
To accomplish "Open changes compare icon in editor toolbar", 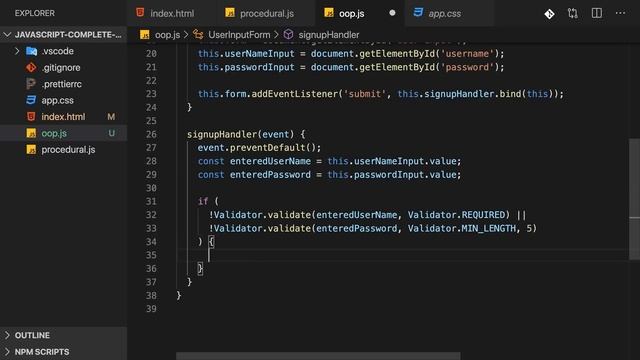I will pyautogui.click(x=573, y=13).
